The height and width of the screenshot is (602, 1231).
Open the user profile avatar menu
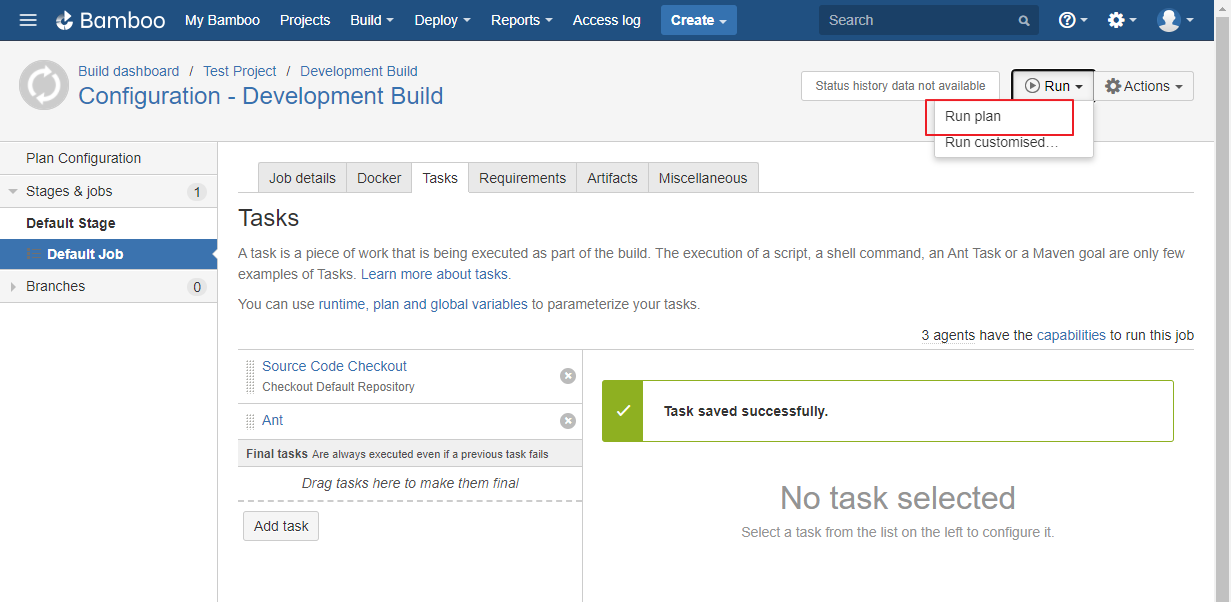pos(1175,20)
